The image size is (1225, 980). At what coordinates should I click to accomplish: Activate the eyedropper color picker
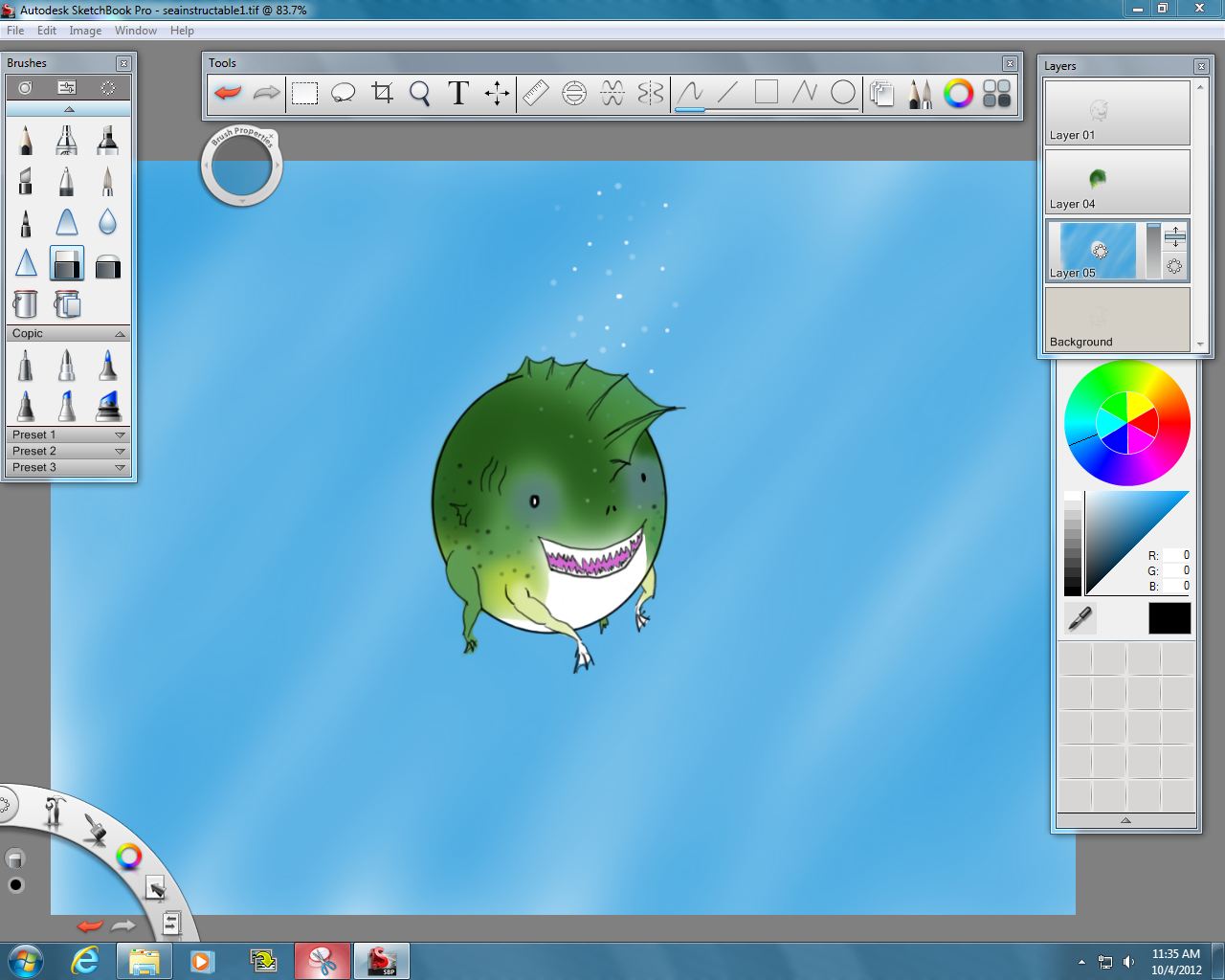(x=1080, y=619)
